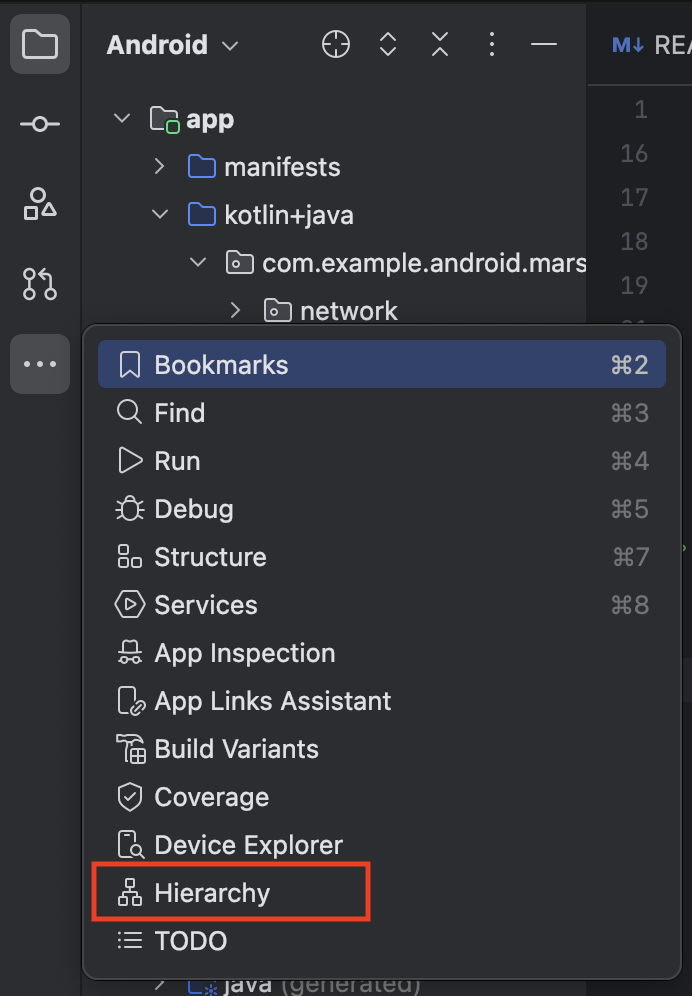
Task: Open the Commit tool window
Action: click(40, 124)
